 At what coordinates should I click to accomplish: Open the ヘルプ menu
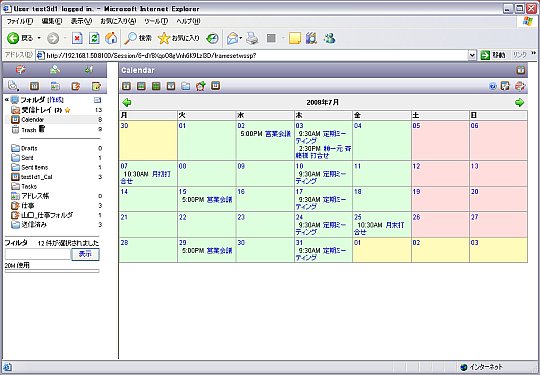(x=188, y=21)
